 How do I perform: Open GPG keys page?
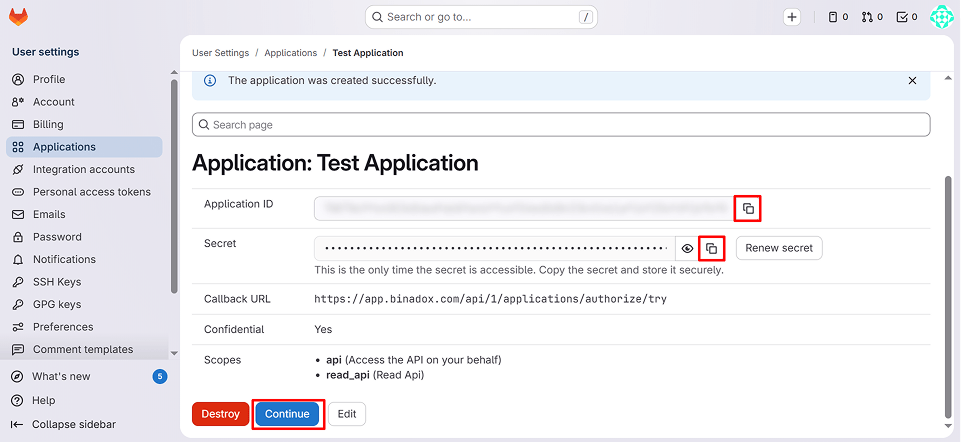pyautogui.click(x=84, y=305)
